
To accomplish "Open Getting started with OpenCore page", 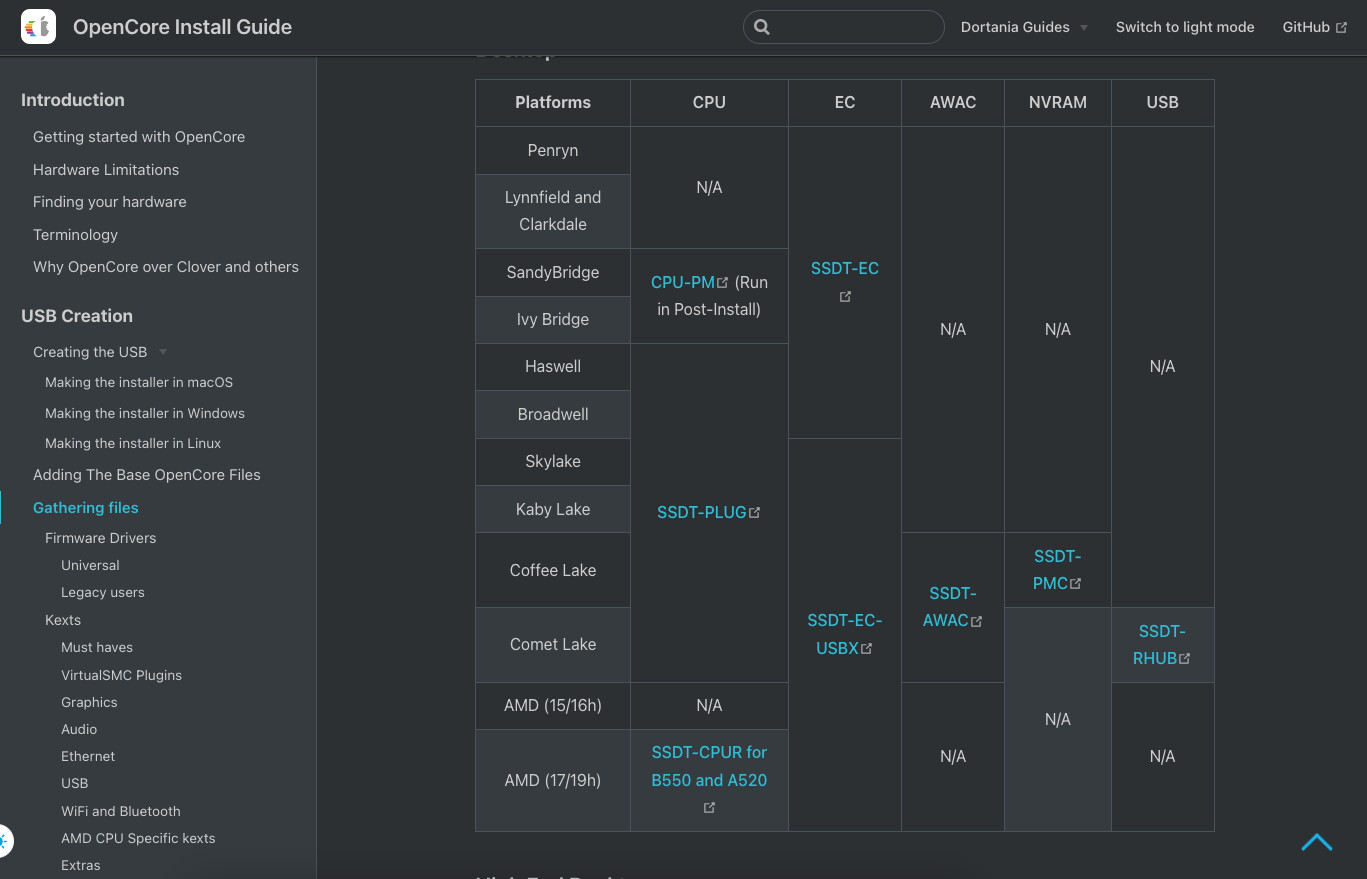I will tap(139, 137).
